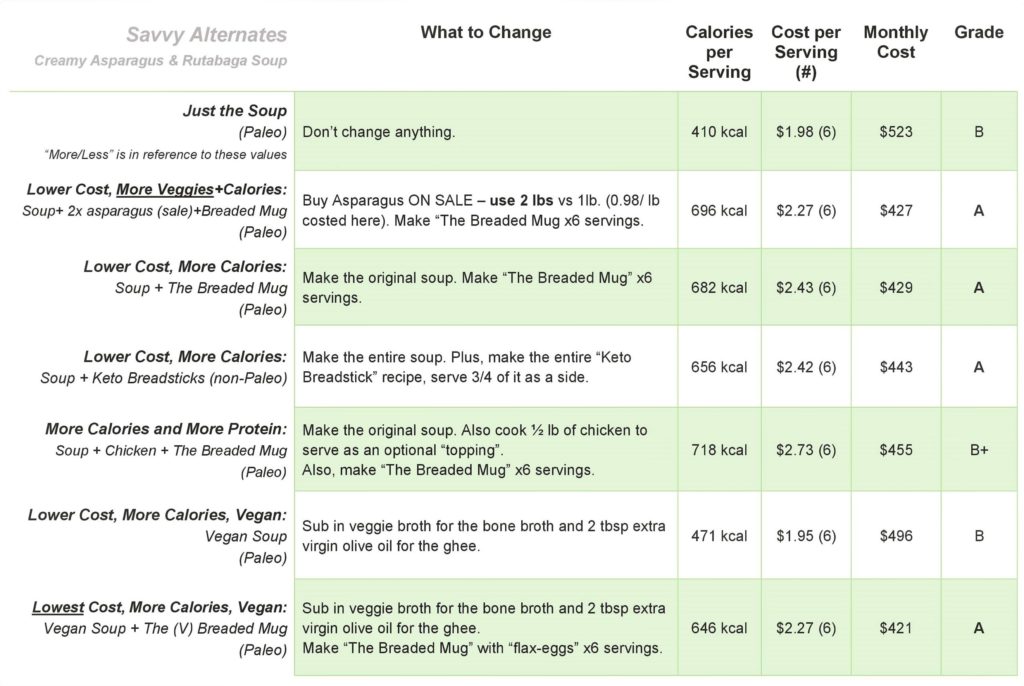Viewport: 1024px width, 686px height.
Task: Select the "Monthly Cost" column header
Action: 895,42
